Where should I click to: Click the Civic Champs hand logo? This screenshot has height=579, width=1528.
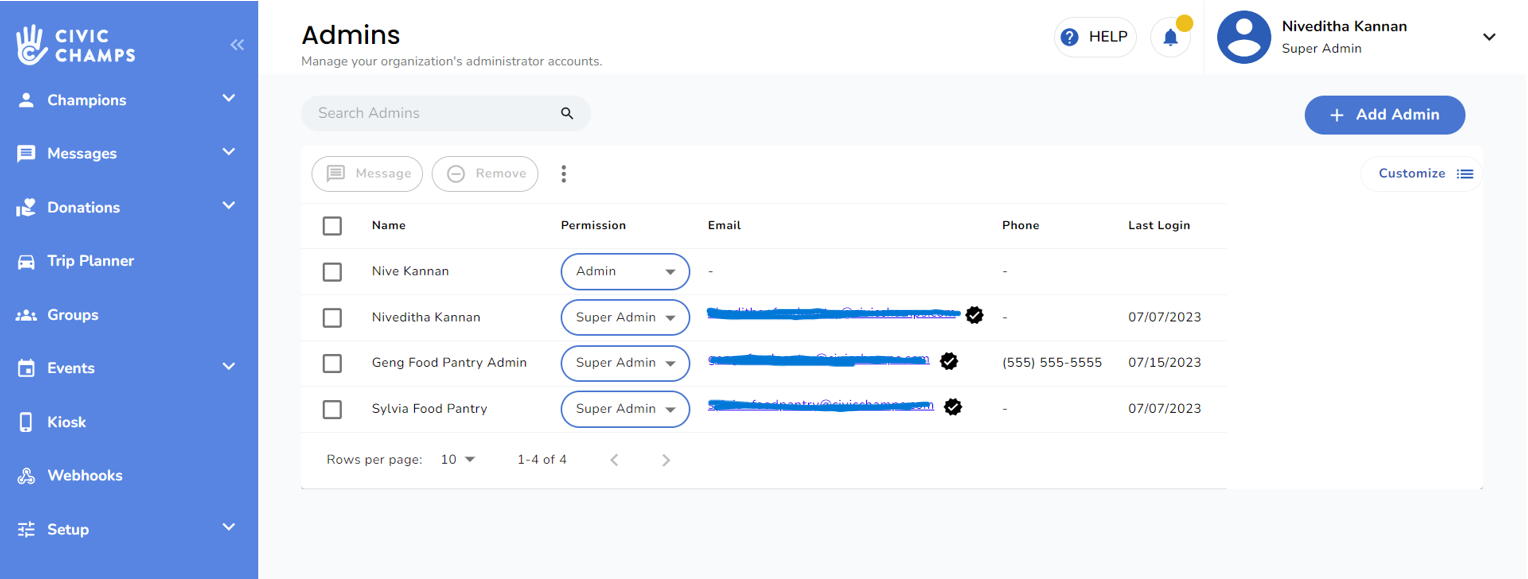click(32, 45)
